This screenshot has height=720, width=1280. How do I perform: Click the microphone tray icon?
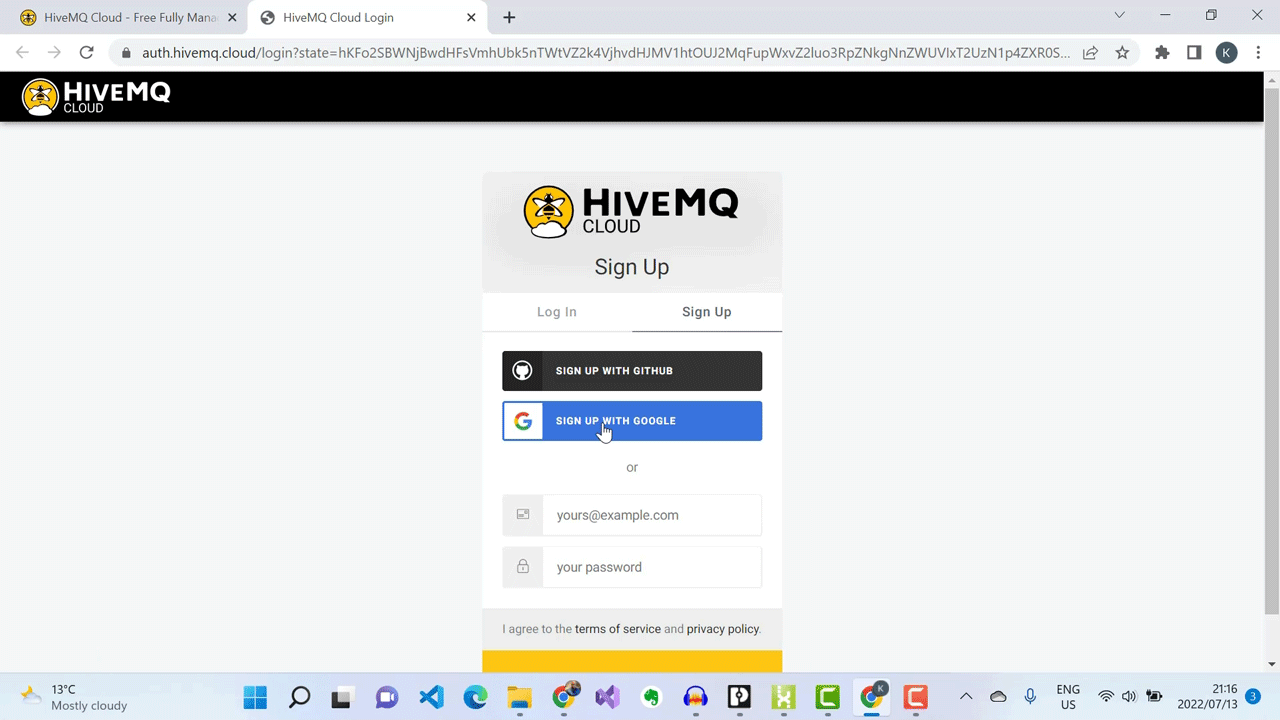[1030, 696]
